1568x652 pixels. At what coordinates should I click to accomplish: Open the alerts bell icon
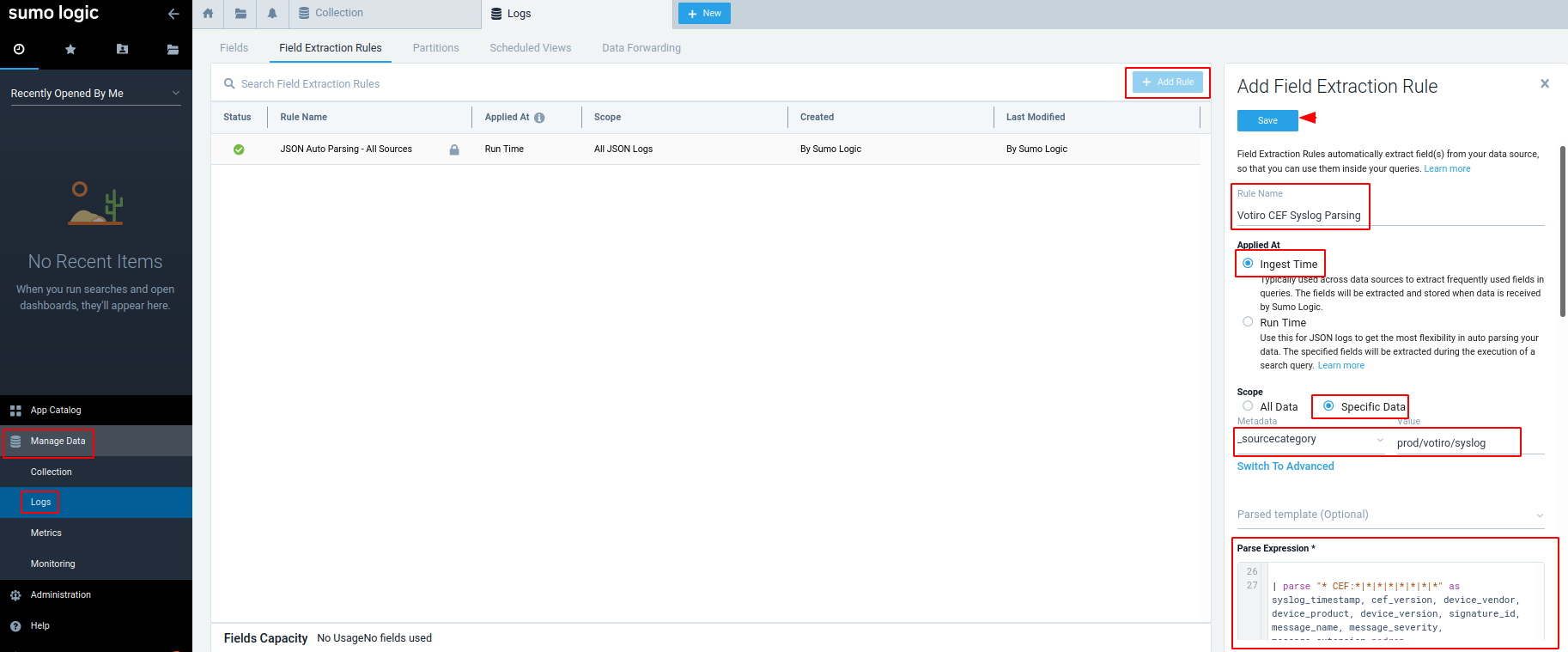272,14
